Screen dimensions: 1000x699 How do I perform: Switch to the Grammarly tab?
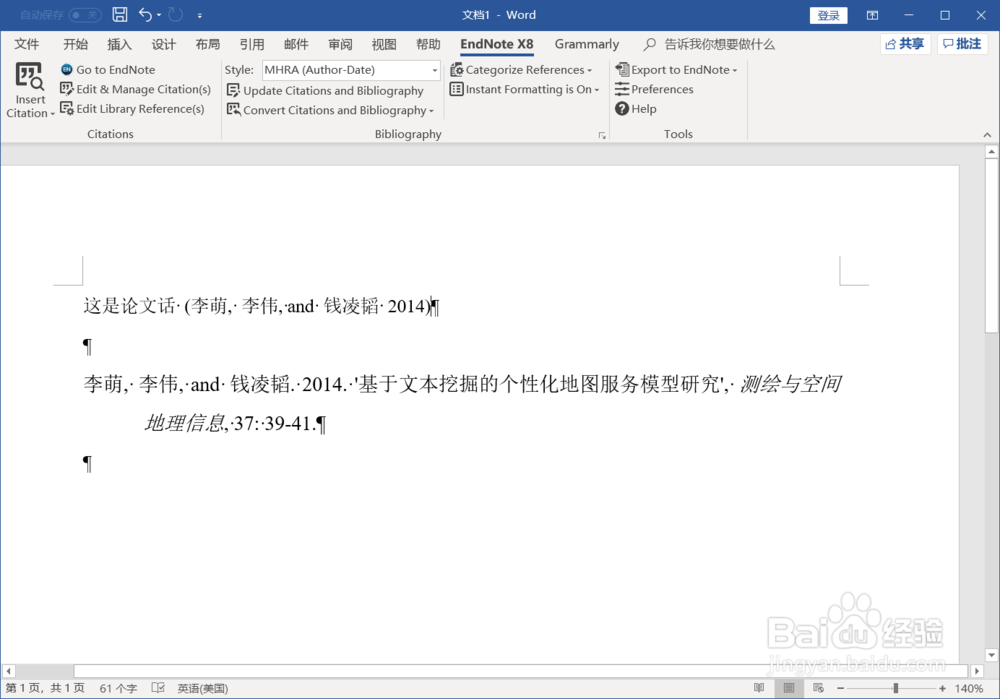click(x=587, y=44)
